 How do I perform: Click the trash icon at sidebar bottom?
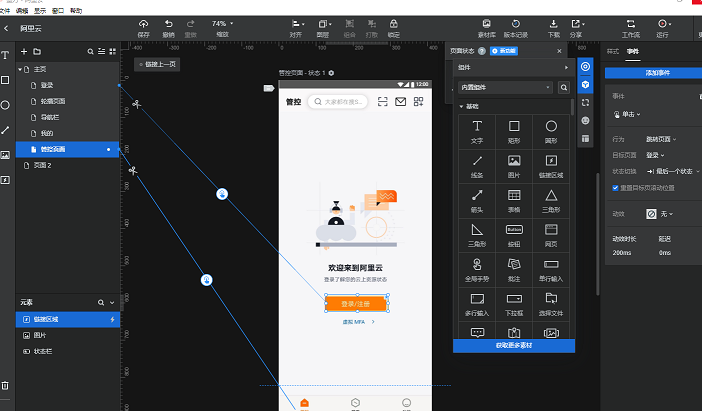pos(5,385)
